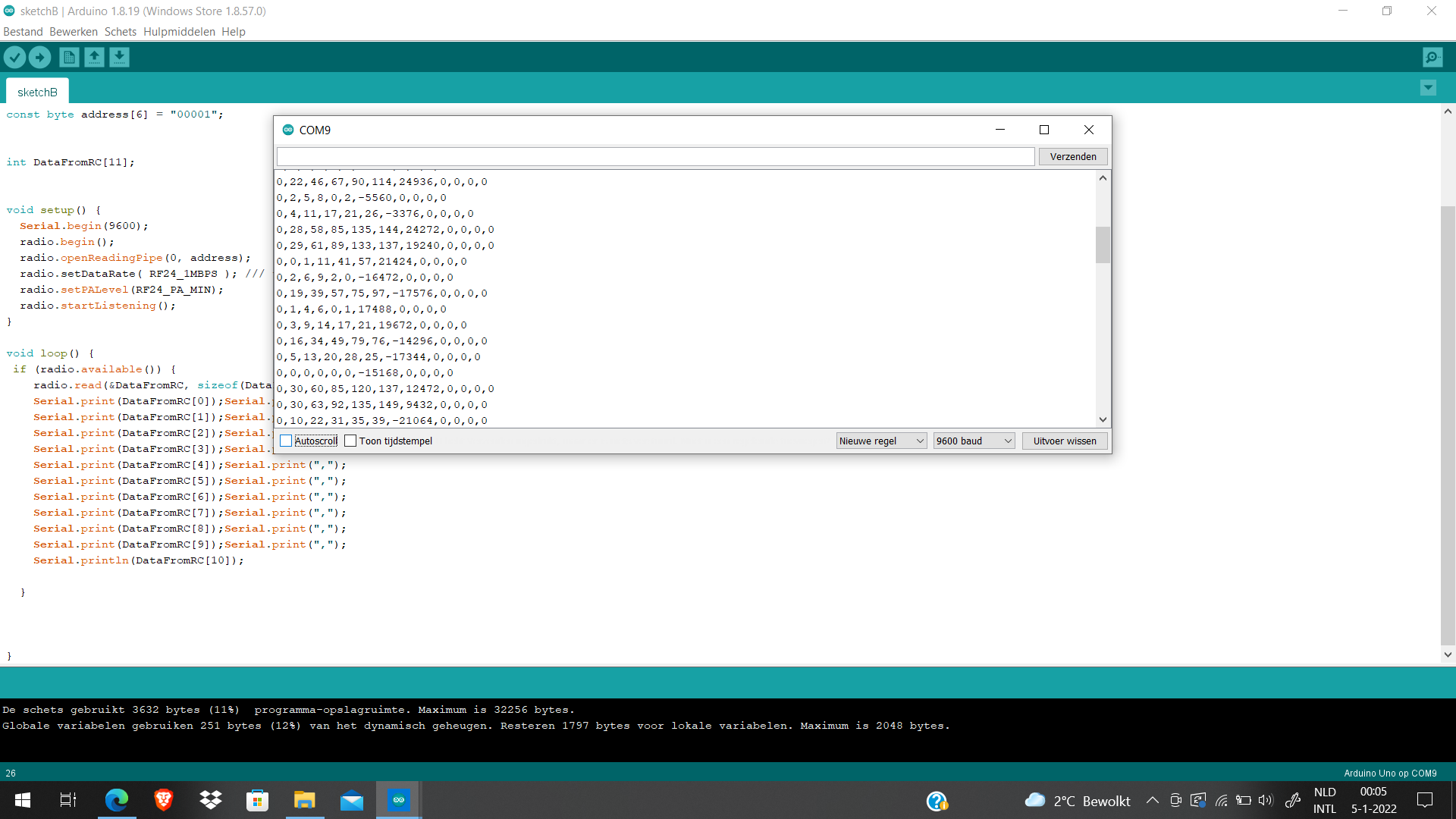Screen dimensions: 1456x819
Task: Open the Schets menu
Action: (121, 32)
